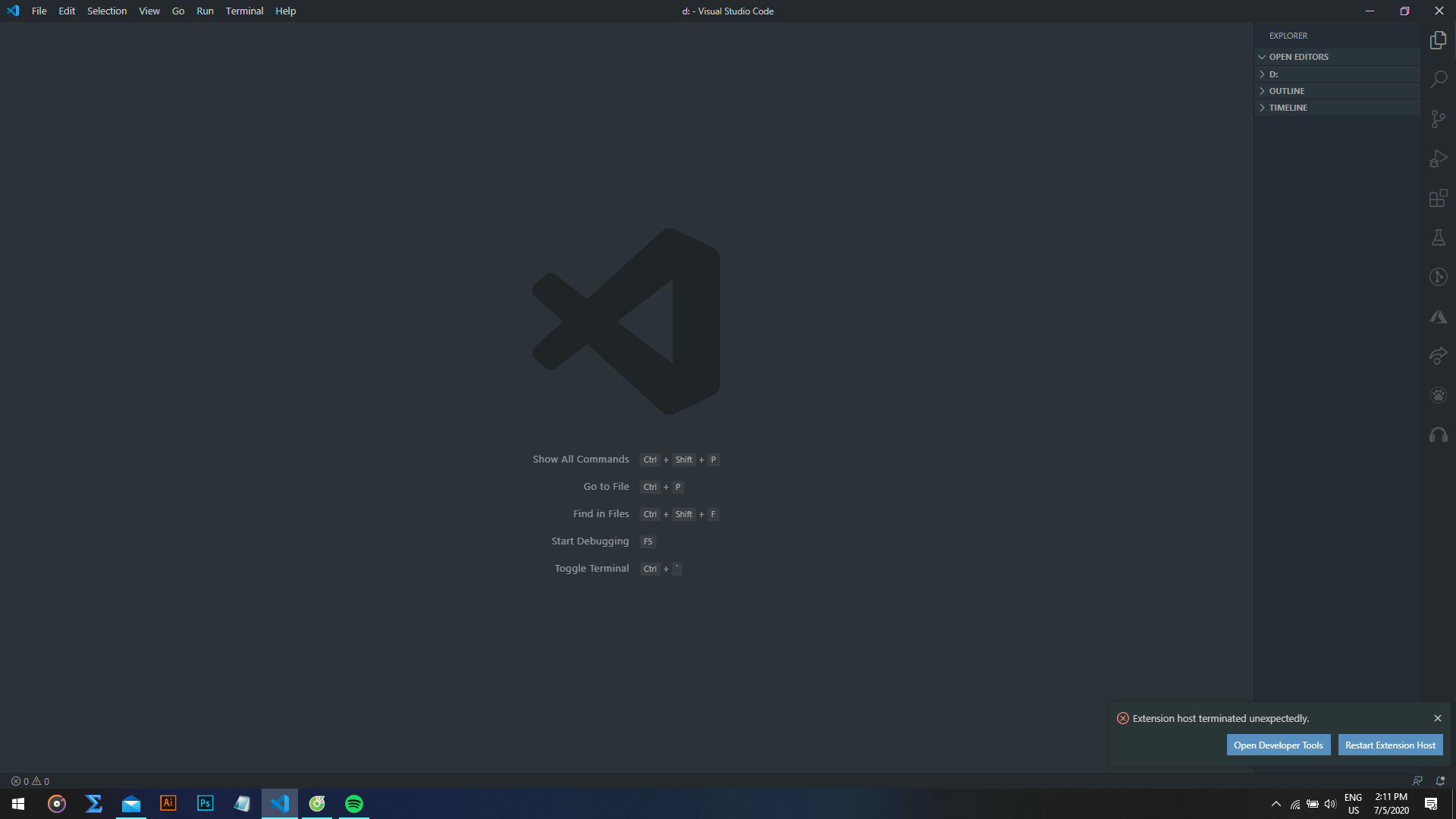Expand the Timeline section
This screenshot has height=819, width=1456.
coord(1288,107)
